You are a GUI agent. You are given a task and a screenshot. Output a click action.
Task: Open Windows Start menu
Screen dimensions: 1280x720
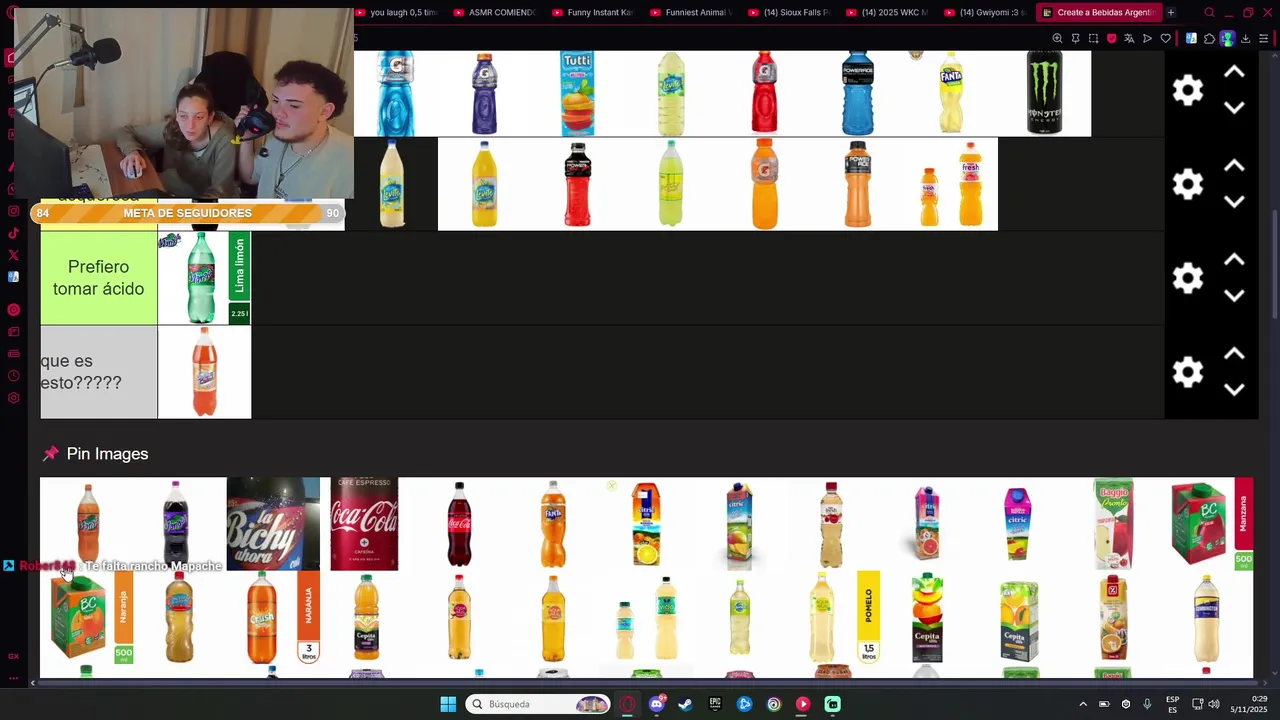coord(448,704)
